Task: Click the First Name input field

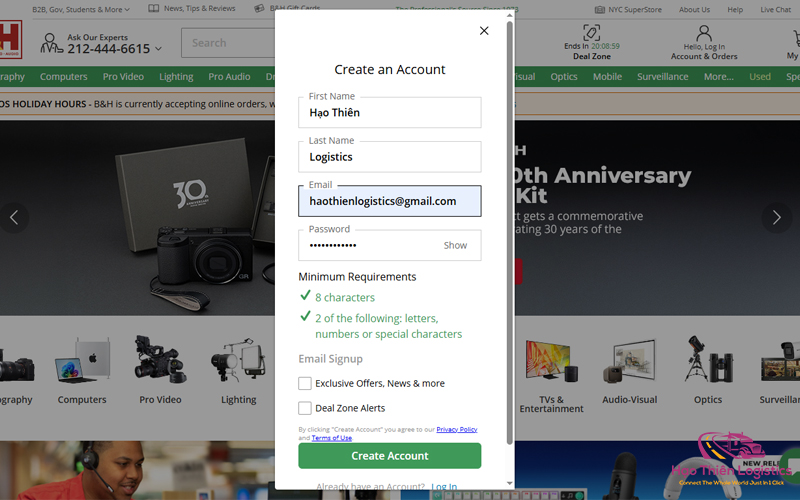Action: 389,112
